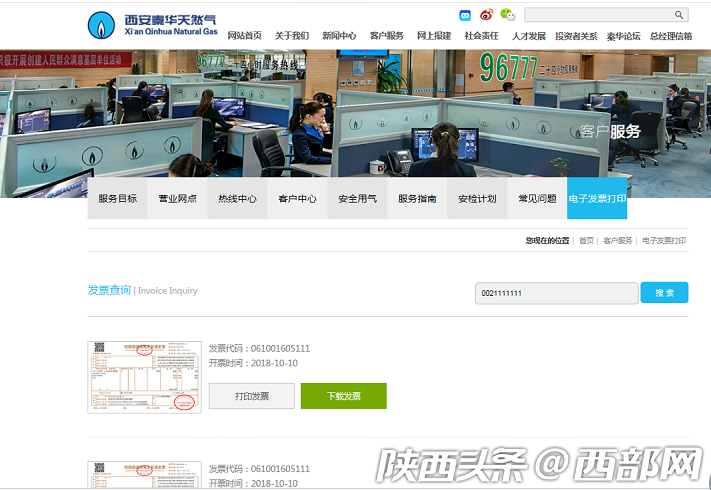Open the second invoice thumbnail image
This screenshot has width=711, height=490.
144,475
